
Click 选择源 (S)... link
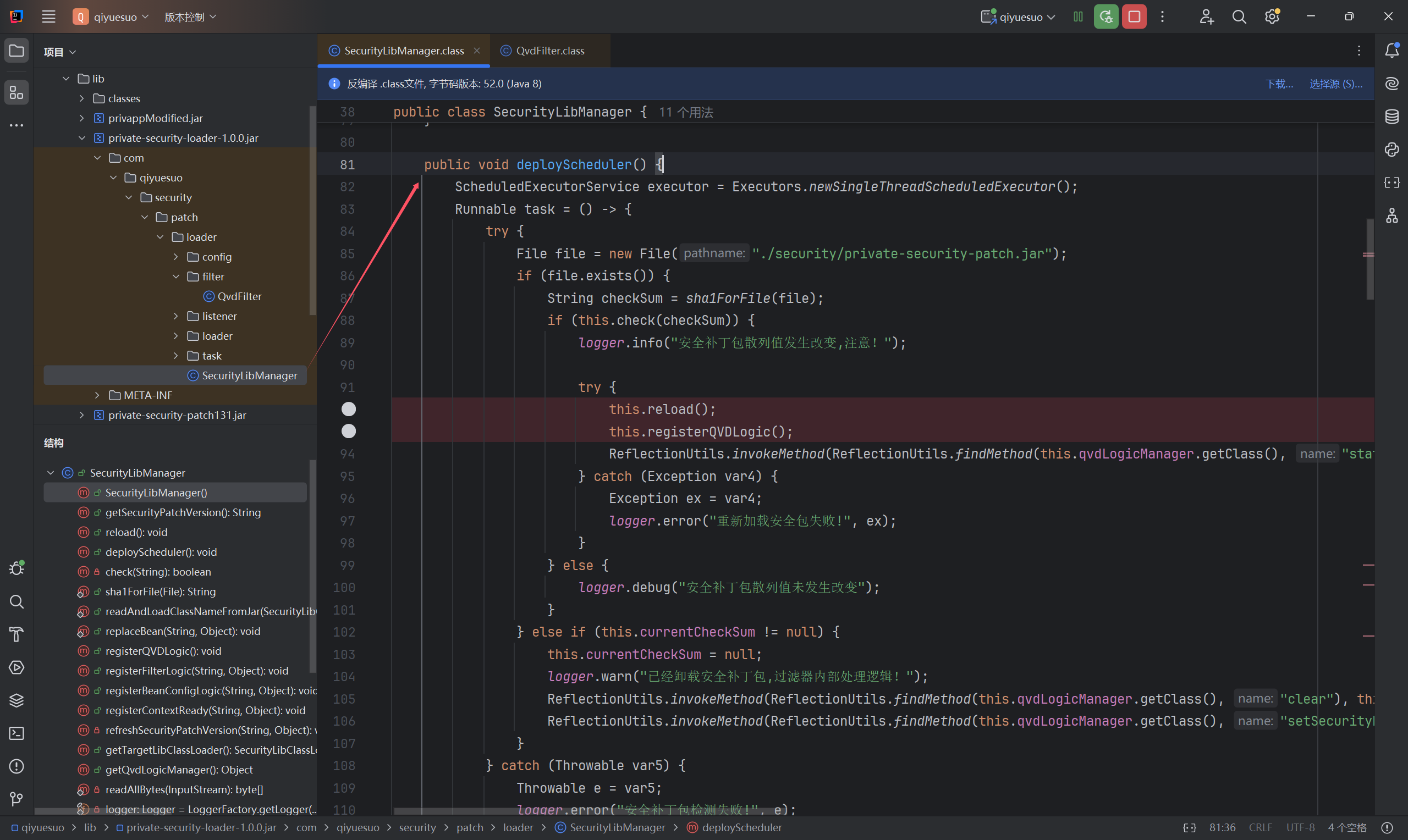[1335, 84]
